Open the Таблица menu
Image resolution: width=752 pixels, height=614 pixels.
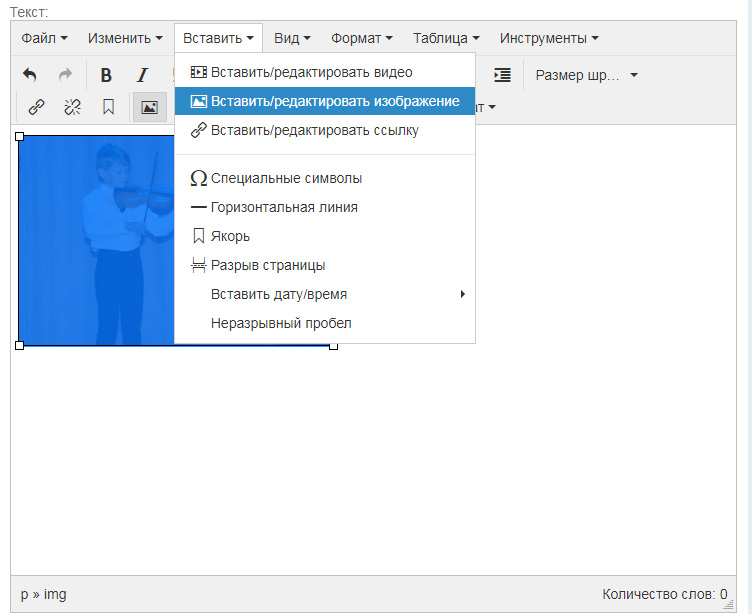[446, 38]
